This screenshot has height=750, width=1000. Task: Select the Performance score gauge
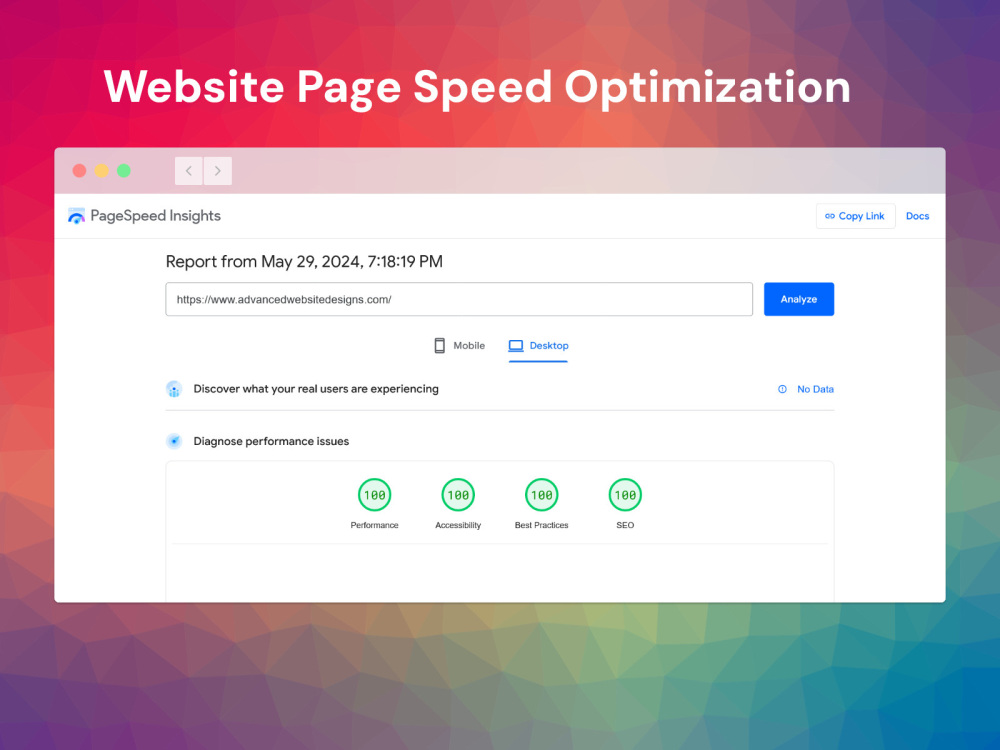click(x=374, y=495)
